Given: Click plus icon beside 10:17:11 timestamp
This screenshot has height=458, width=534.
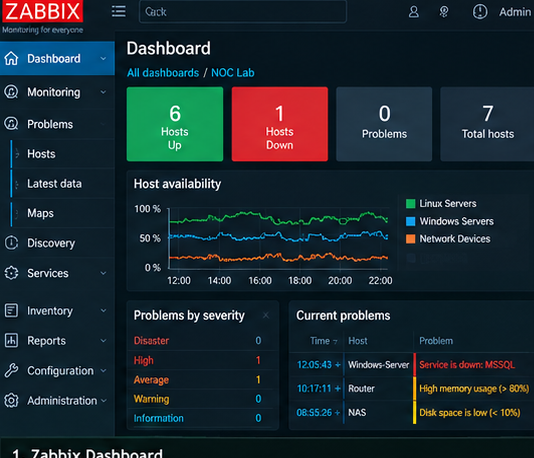Looking at the screenshot, I should point(337,389).
